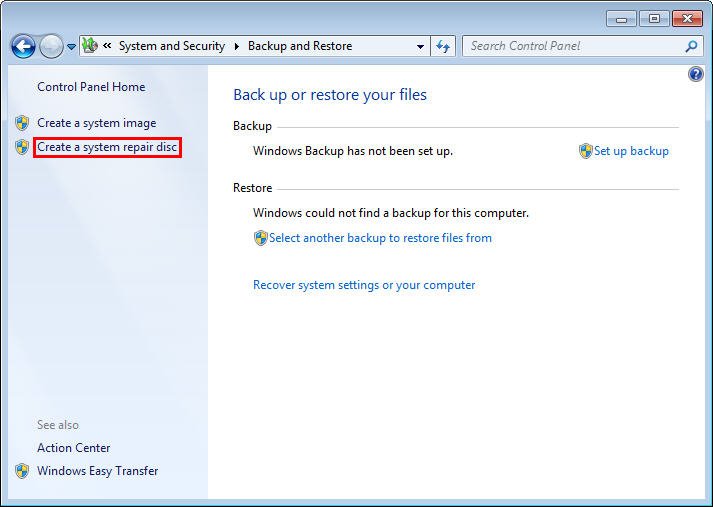Click Set up backup link
713x507 pixels.
coord(631,151)
